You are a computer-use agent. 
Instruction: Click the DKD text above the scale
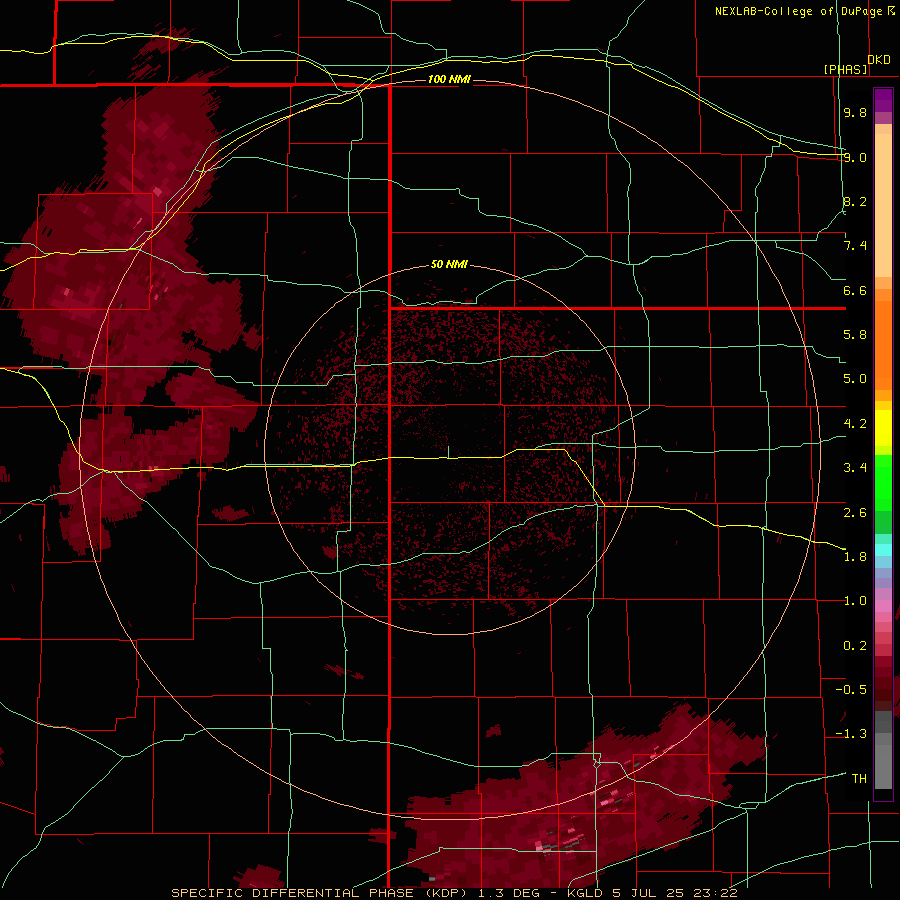click(x=879, y=60)
